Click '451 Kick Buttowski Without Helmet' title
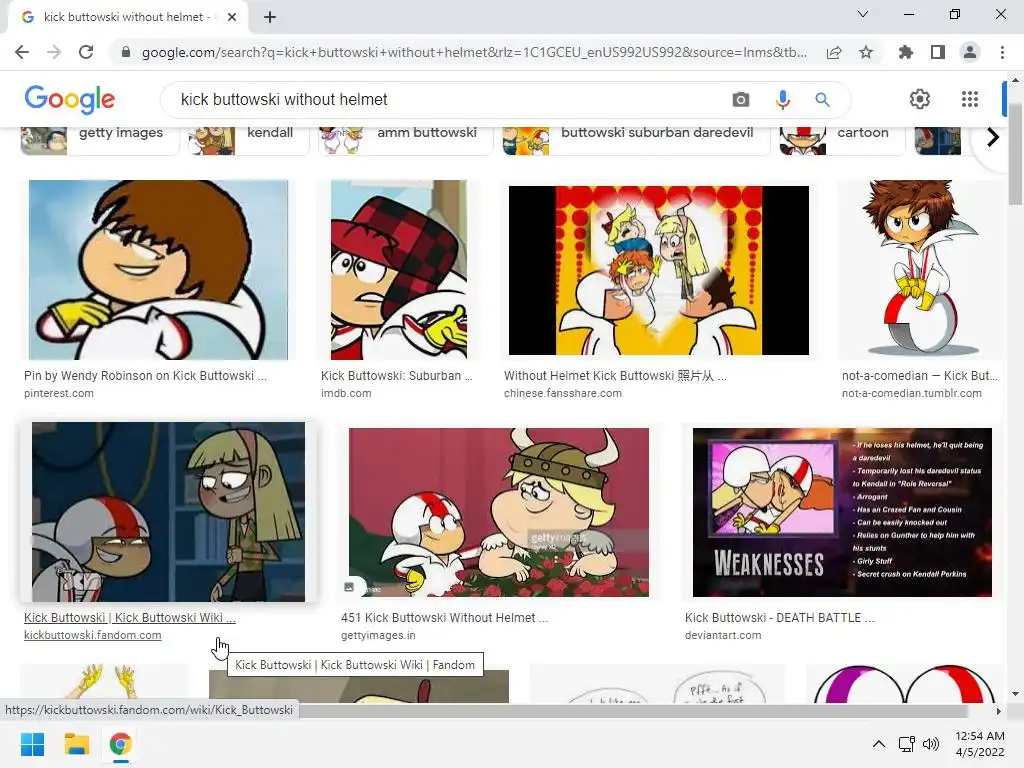The height and width of the screenshot is (768, 1024). [444, 617]
